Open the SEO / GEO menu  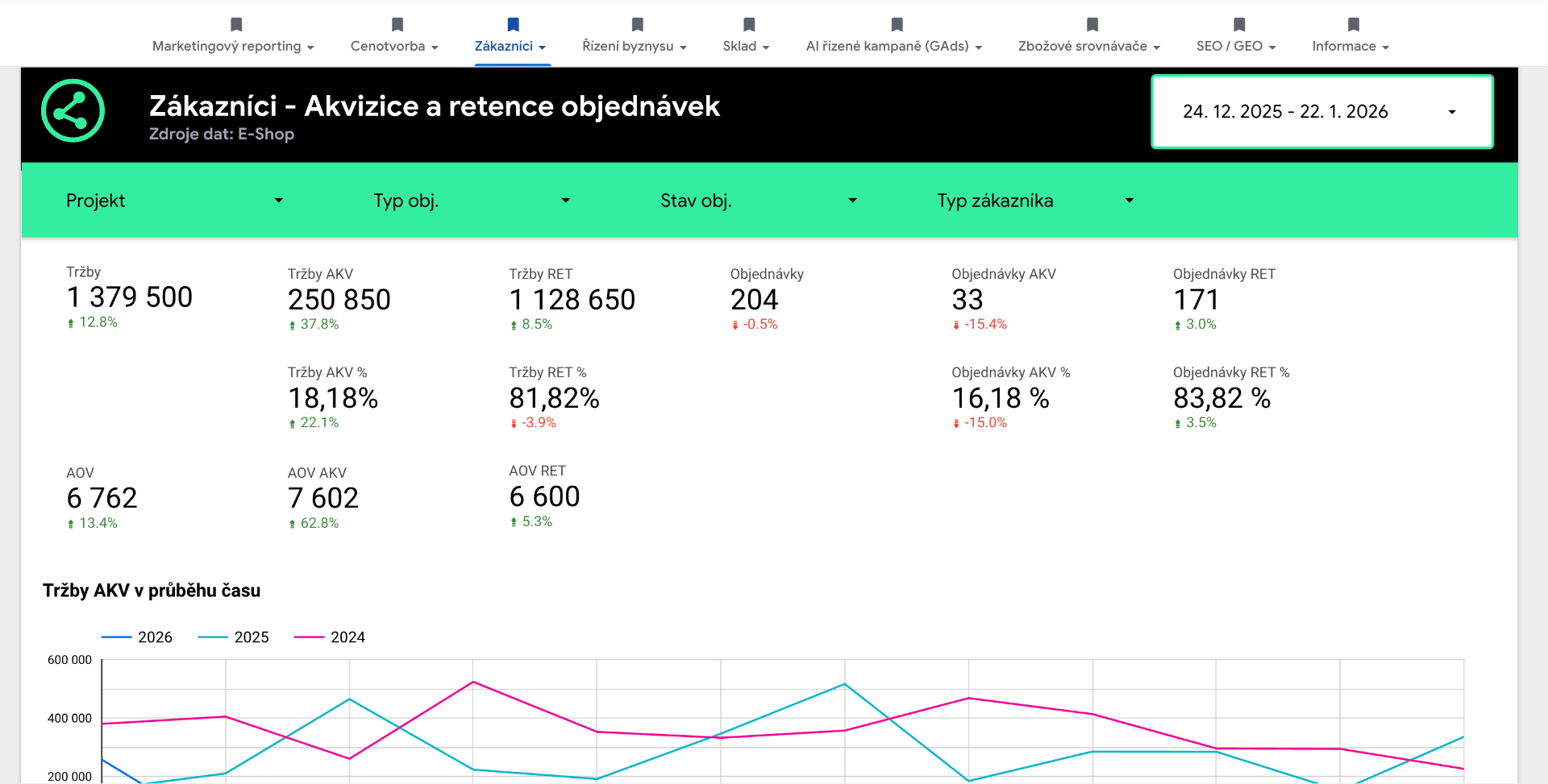coord(1236,46)
